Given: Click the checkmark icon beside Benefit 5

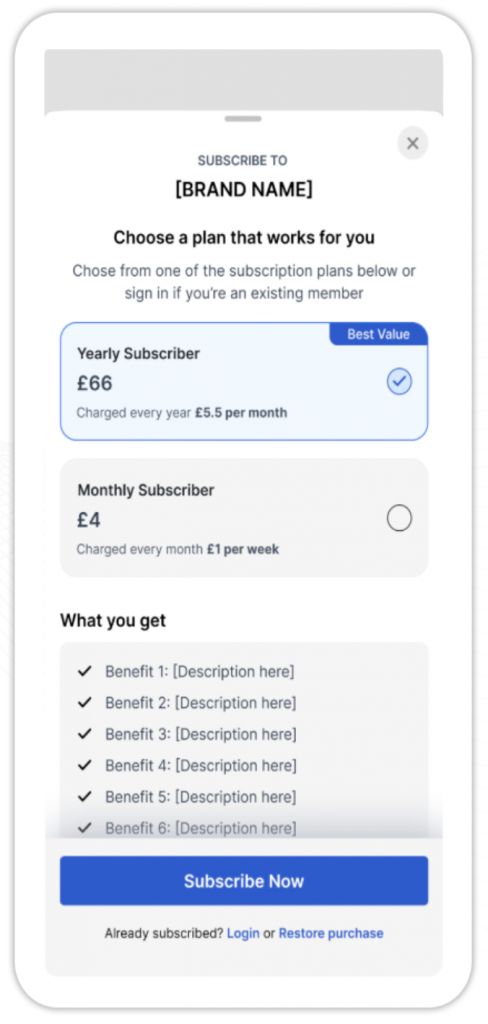Looking at the screenshot, I should coord(84,796).
